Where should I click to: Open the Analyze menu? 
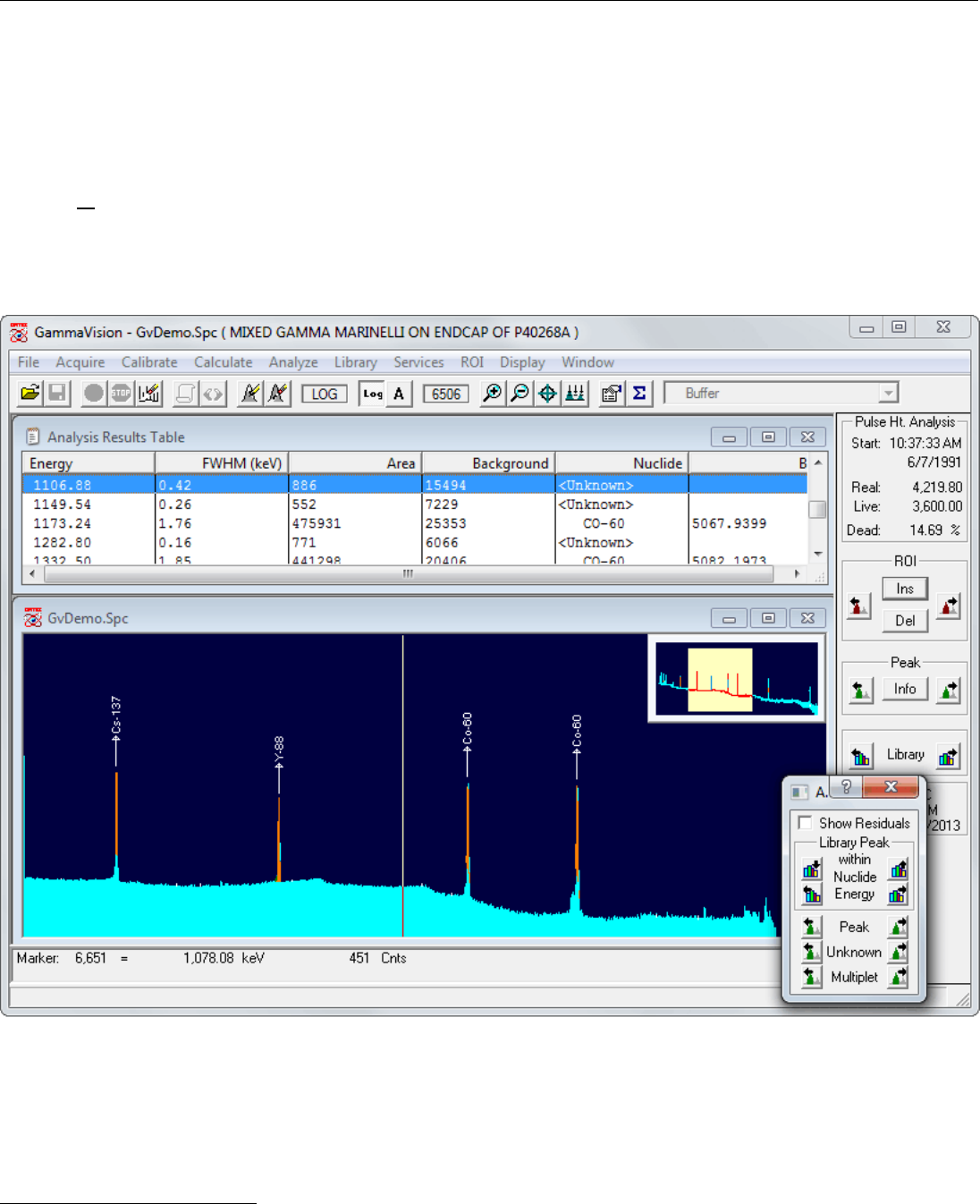293,362
